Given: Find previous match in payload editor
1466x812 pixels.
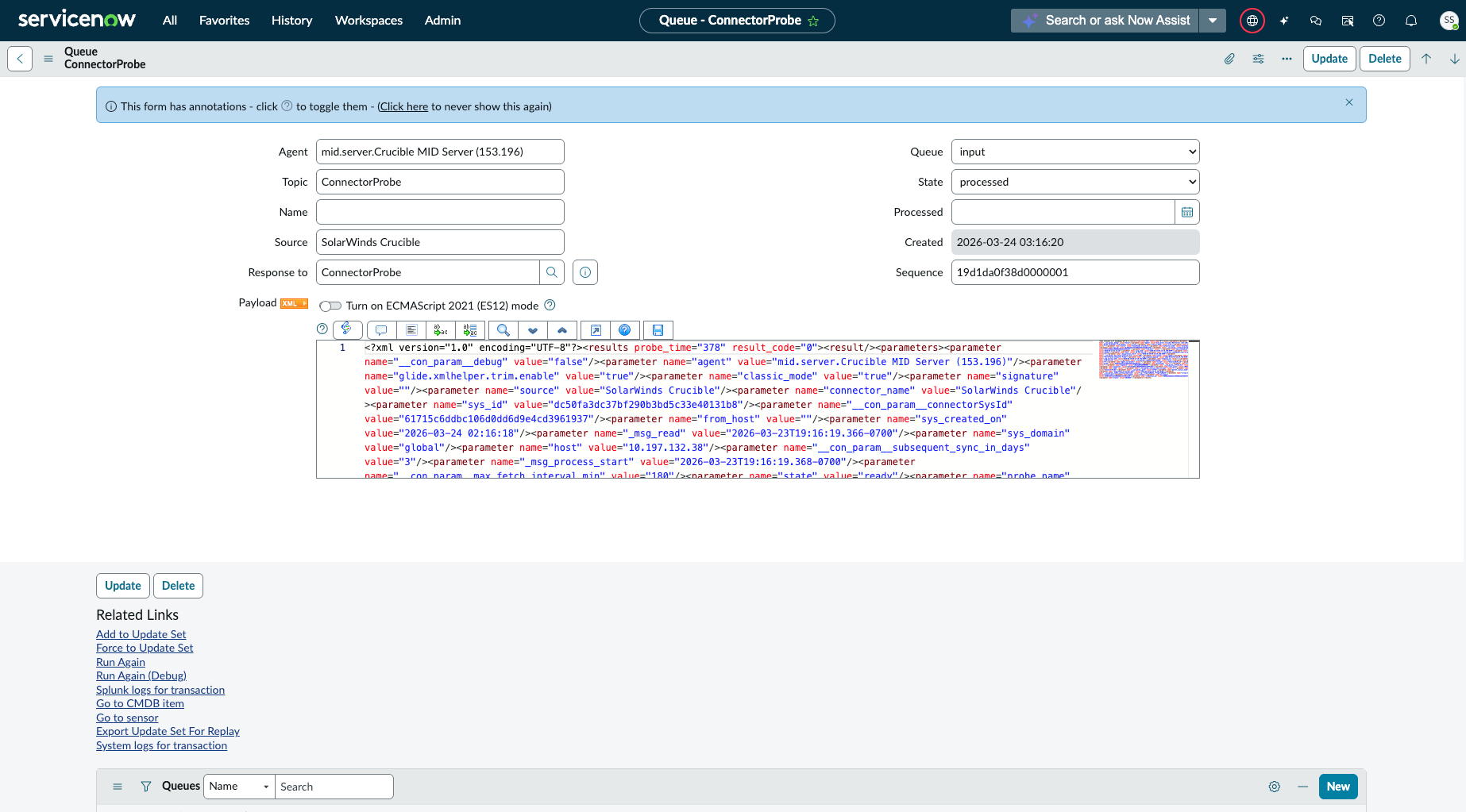Looking at the screenshot, I should tap(562, 329).
